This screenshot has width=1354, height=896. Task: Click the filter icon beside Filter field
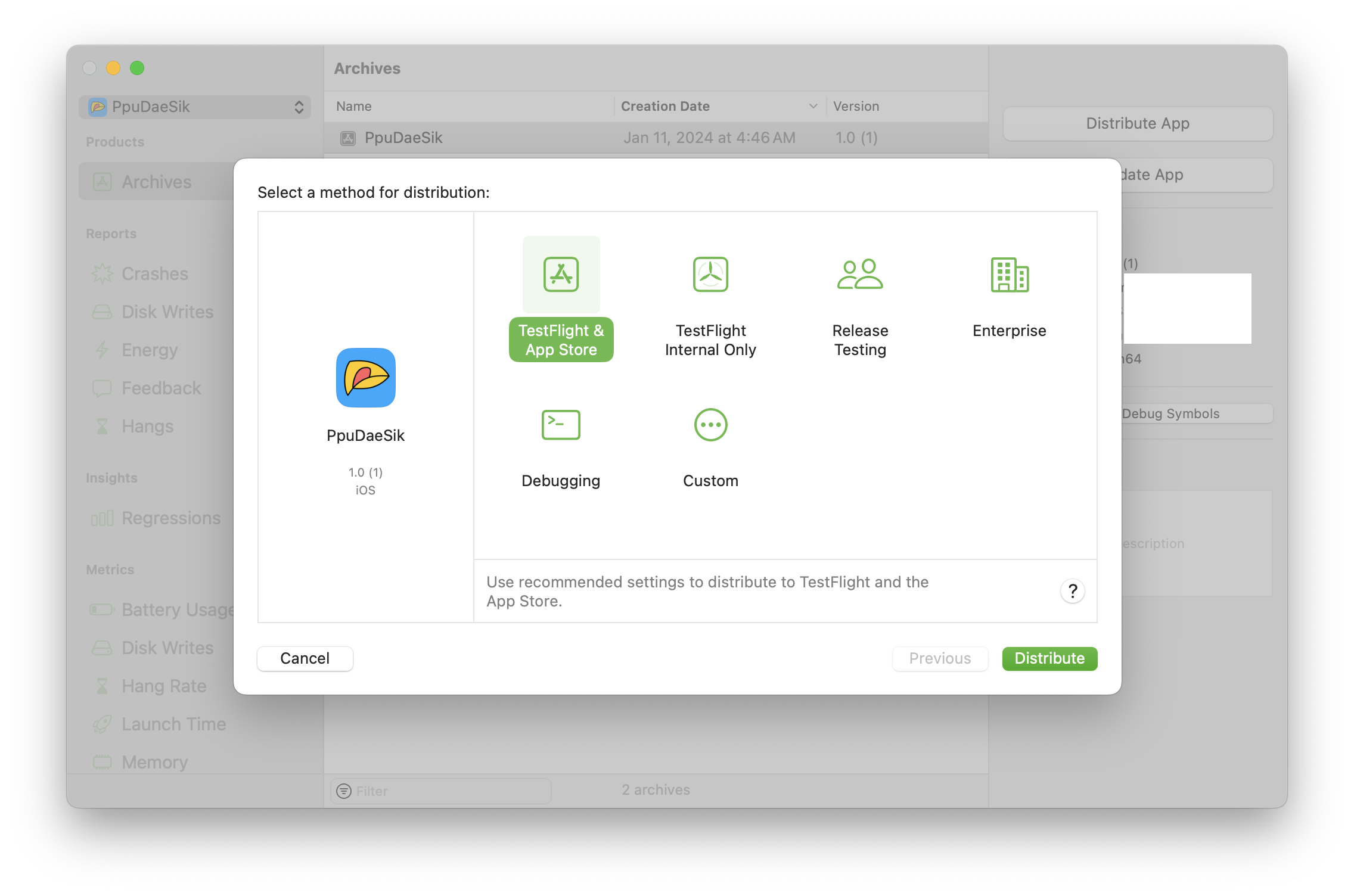pos(344,791)
